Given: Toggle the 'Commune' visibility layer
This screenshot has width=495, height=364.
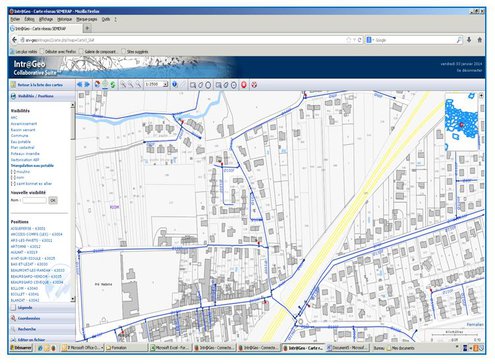Looking at the screenshot, I should coord(19,136).
